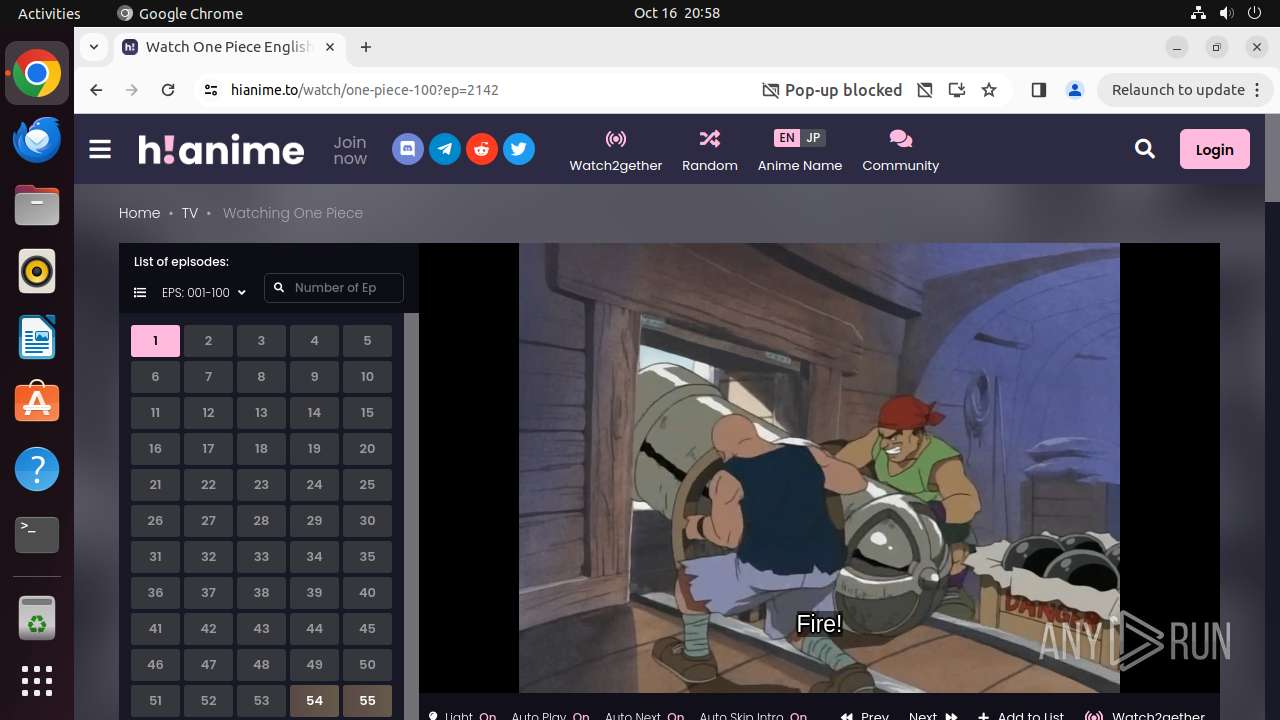The image size is (1280, 720).
Task: Click the address bar URL
Action: click(x=365, y=90)
